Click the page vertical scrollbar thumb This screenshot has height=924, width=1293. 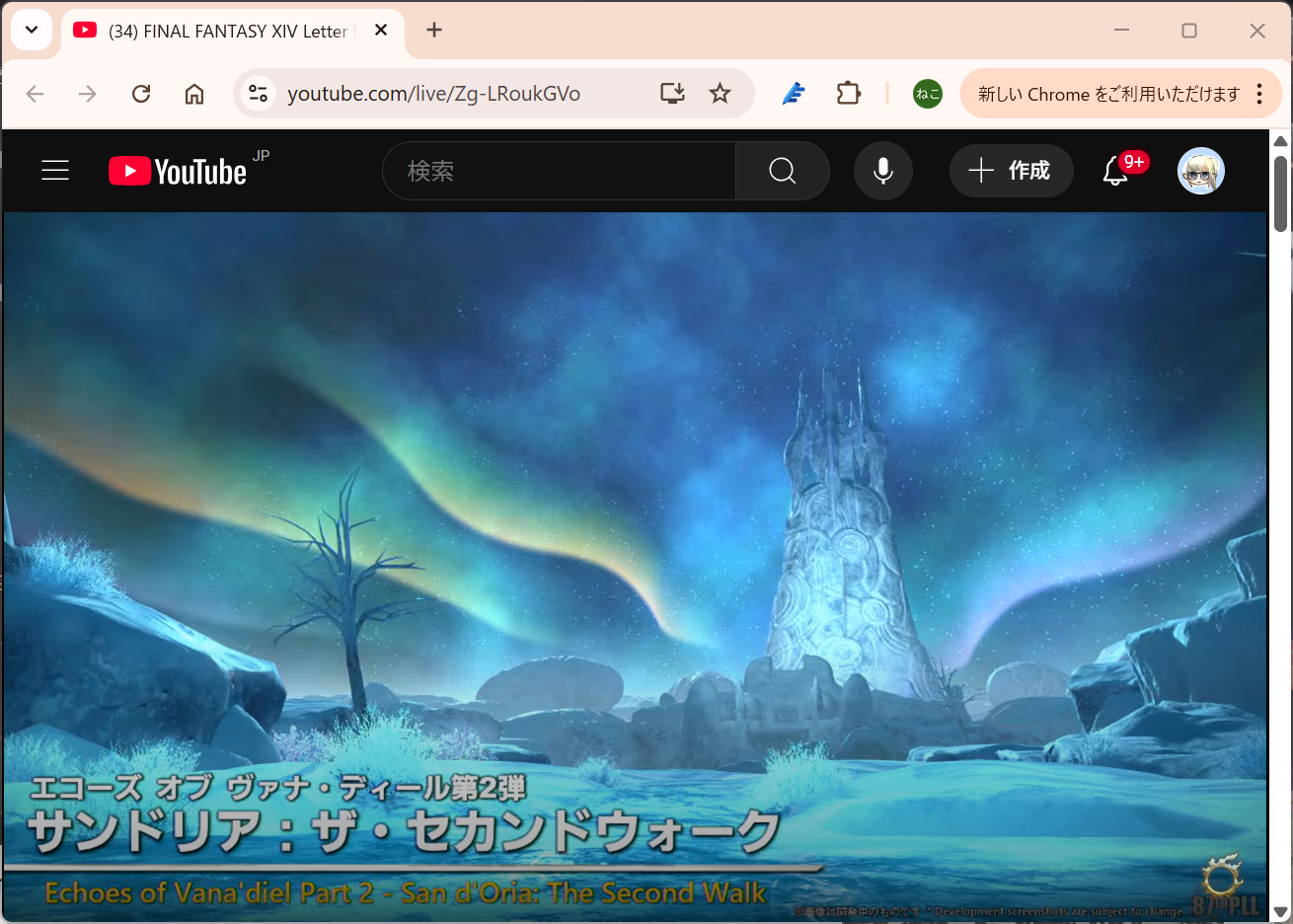coord(1281,193)
